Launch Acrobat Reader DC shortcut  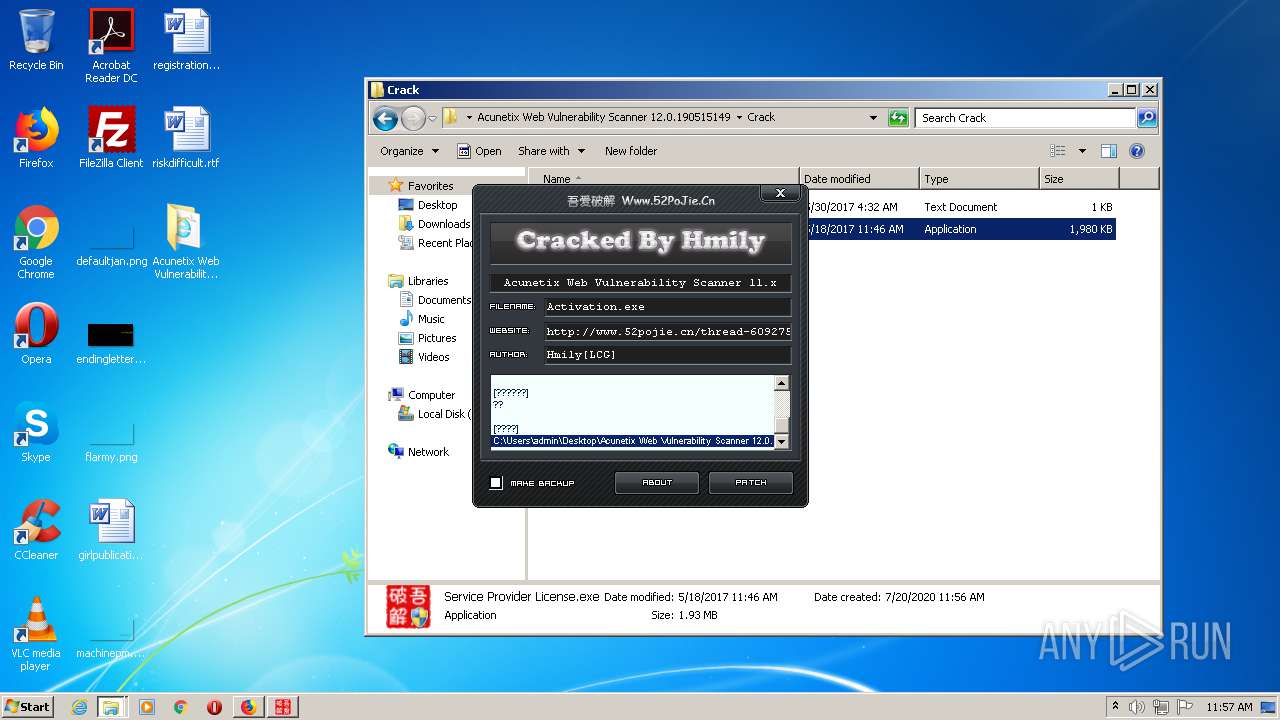click(111, 46)
